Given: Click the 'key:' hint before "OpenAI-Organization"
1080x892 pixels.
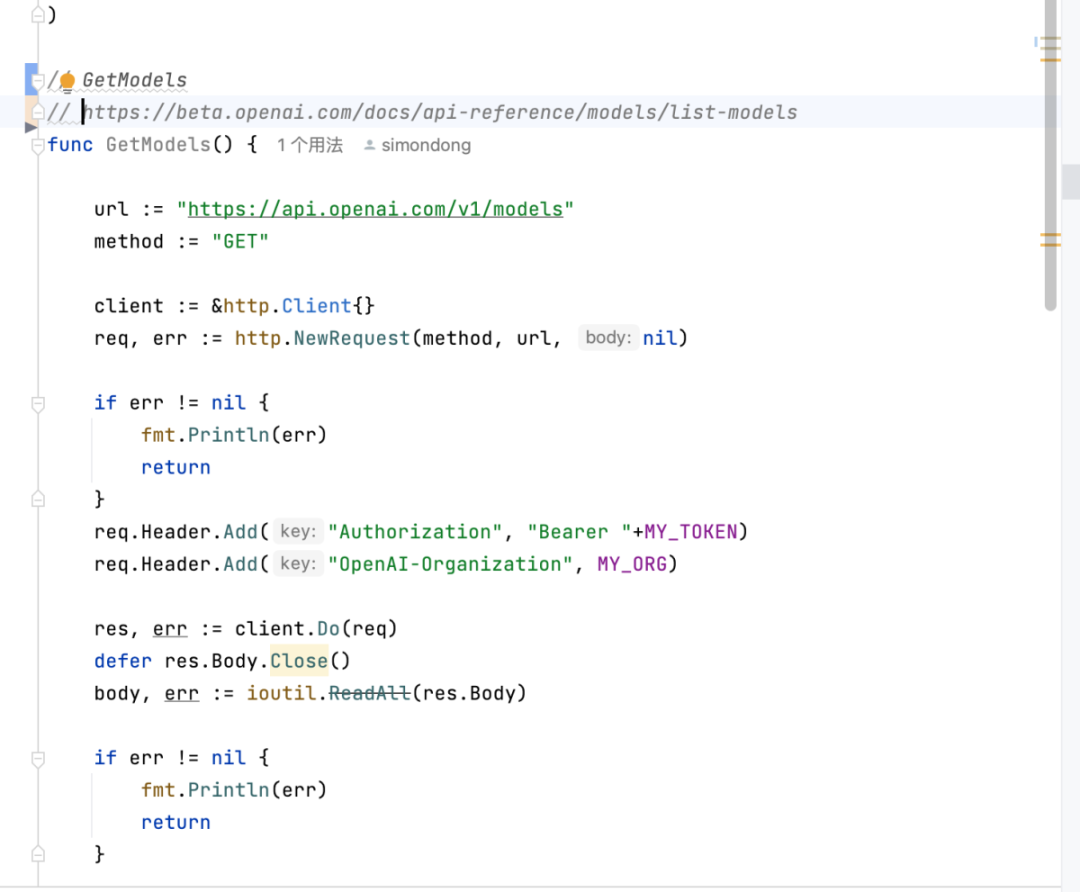Looking at the screenshot, I should tap(298, 563).
